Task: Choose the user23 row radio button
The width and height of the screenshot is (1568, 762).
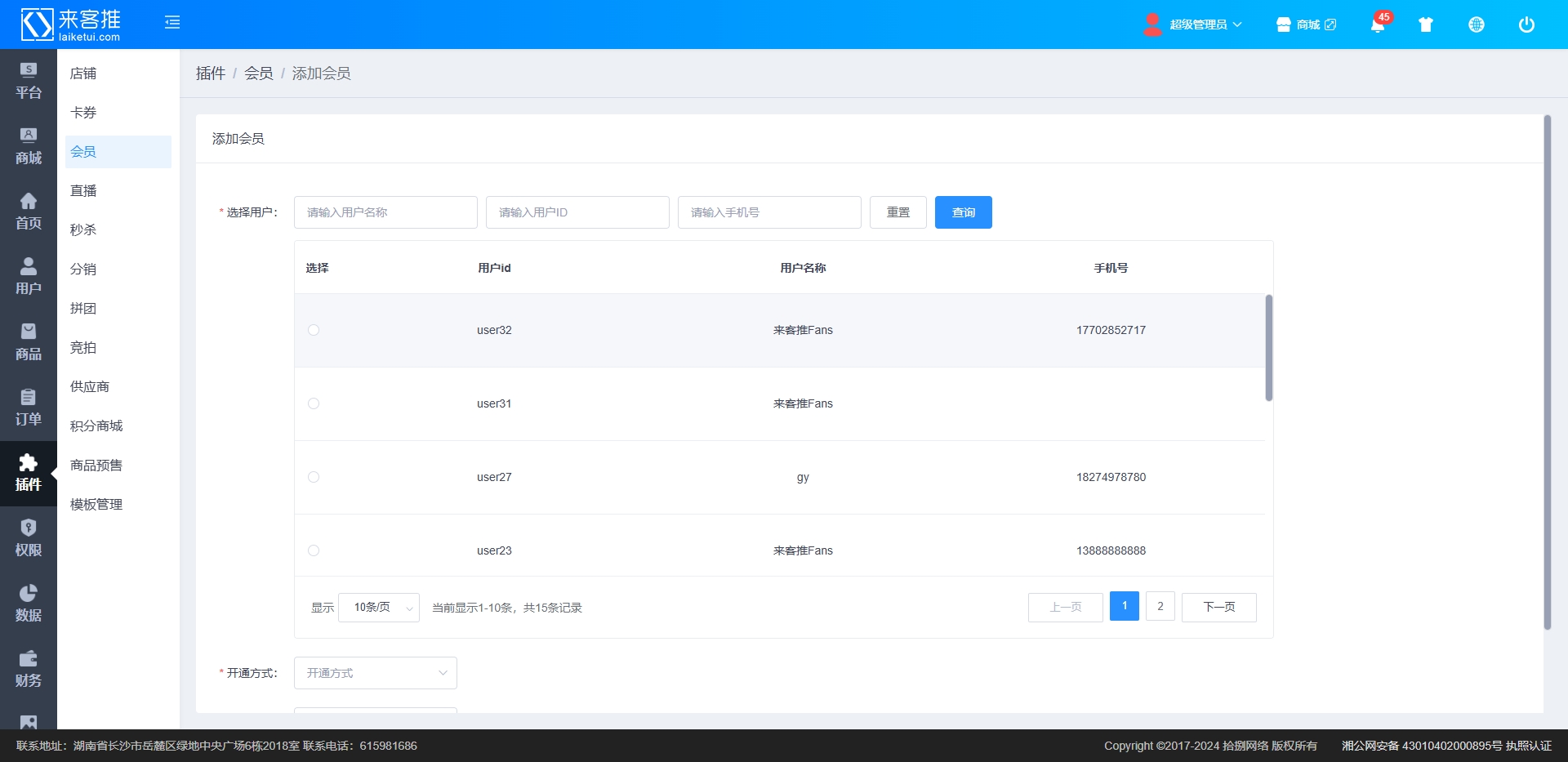Action: click(x=314, y=550)
